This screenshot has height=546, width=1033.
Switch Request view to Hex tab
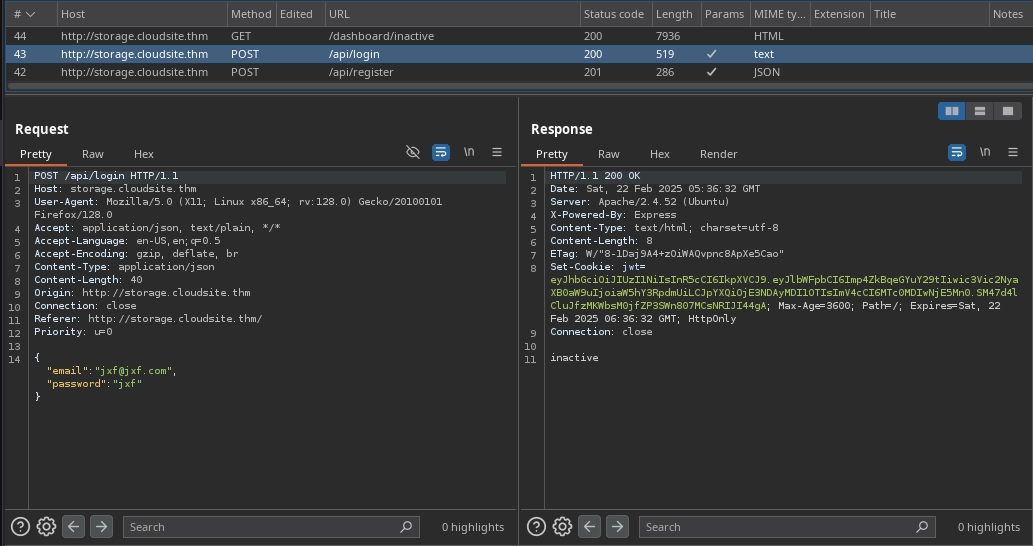[x=144, y=154]
